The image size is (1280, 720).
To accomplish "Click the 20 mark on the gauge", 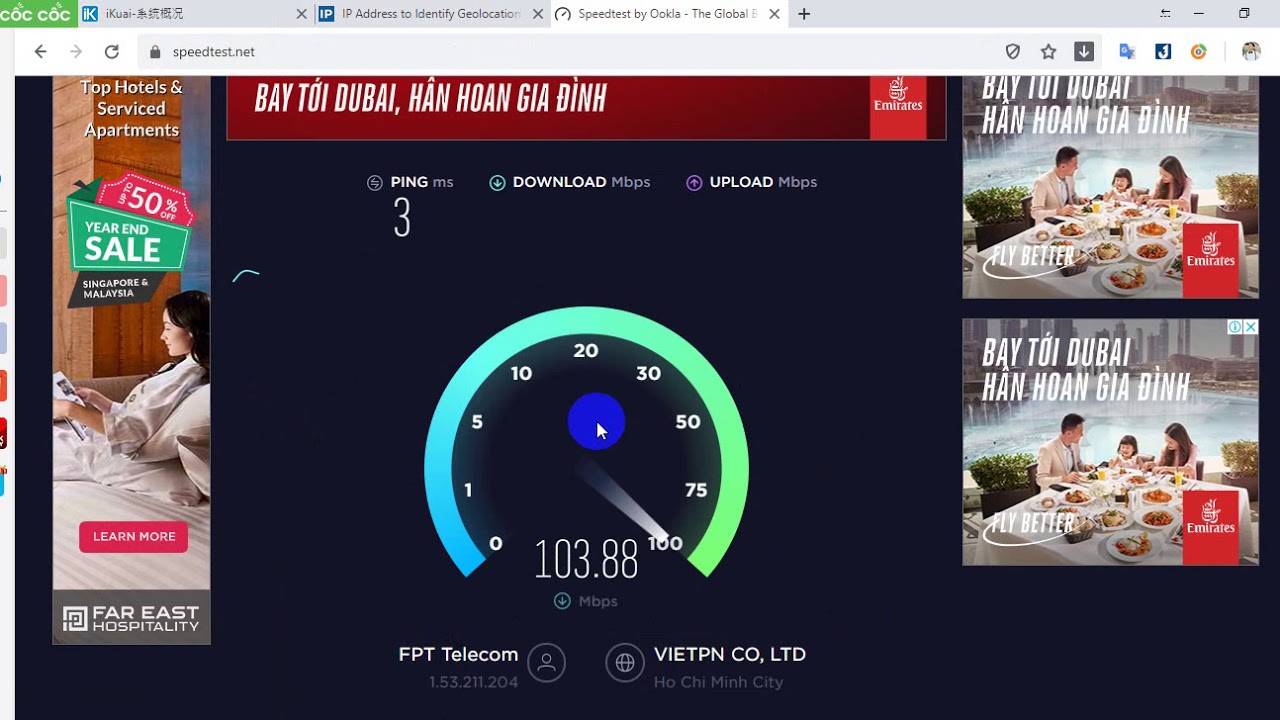I will 586,351.
